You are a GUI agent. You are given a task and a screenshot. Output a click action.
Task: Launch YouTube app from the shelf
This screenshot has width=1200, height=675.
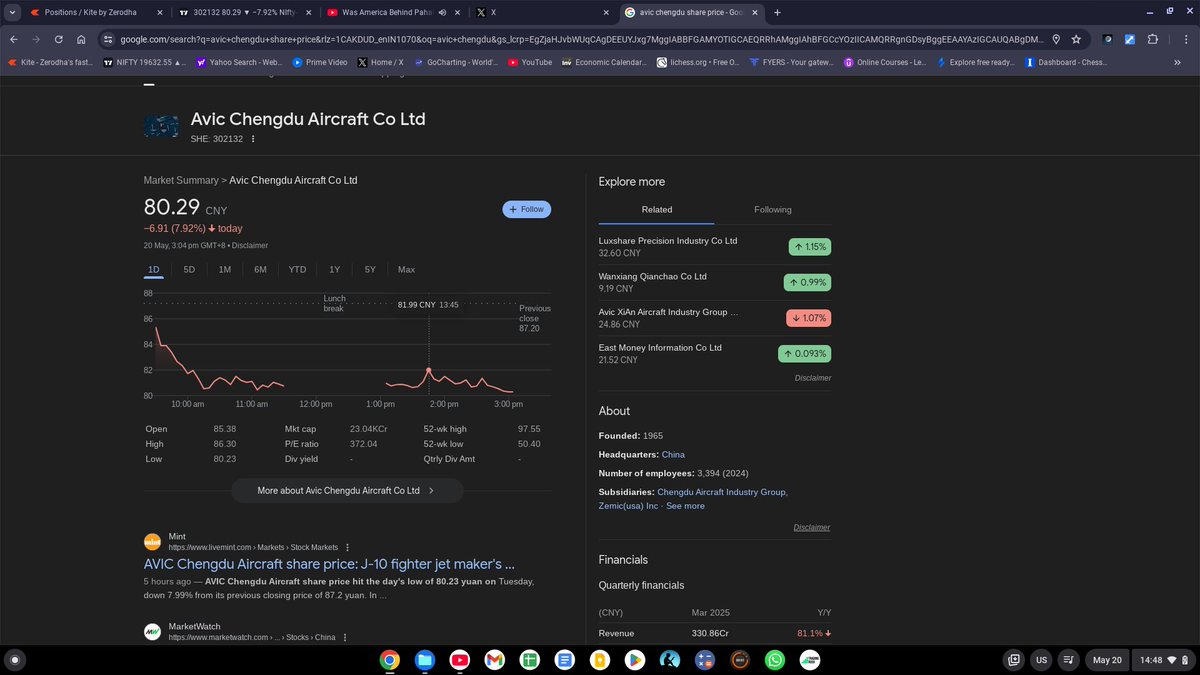459,660
